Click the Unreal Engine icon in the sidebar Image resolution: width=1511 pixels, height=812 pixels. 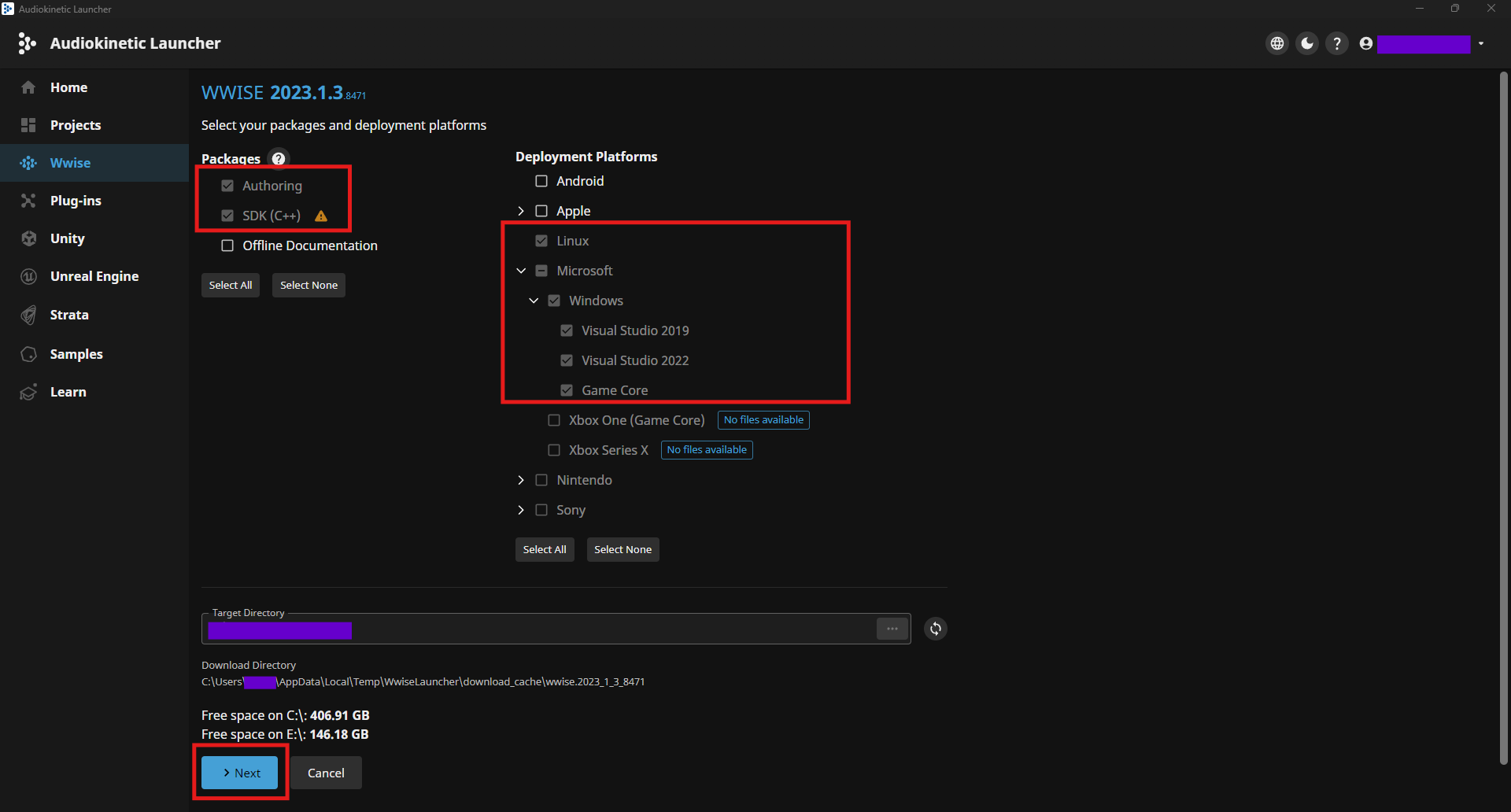(28, 276)
